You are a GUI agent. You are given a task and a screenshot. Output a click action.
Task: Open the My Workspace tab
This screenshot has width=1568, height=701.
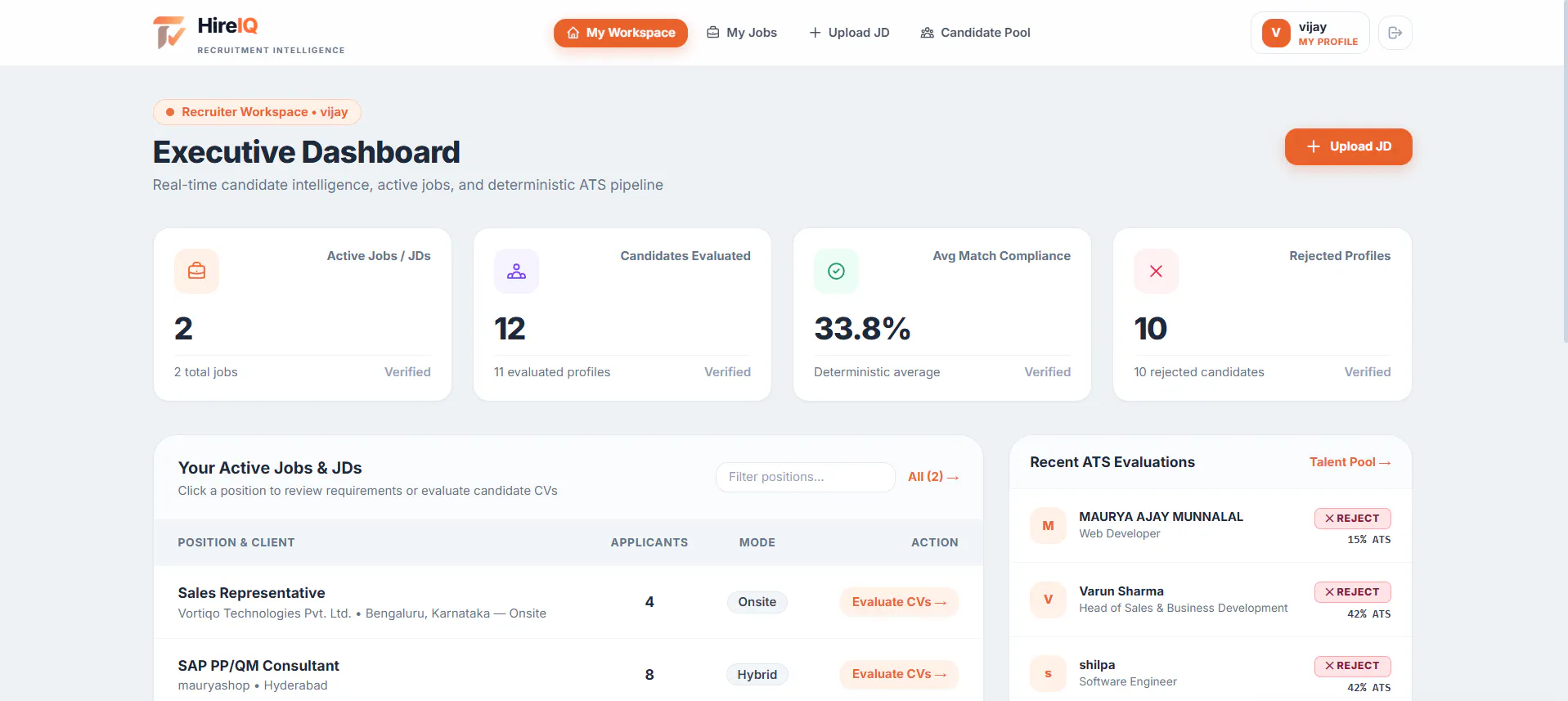(x=621, y=33)
